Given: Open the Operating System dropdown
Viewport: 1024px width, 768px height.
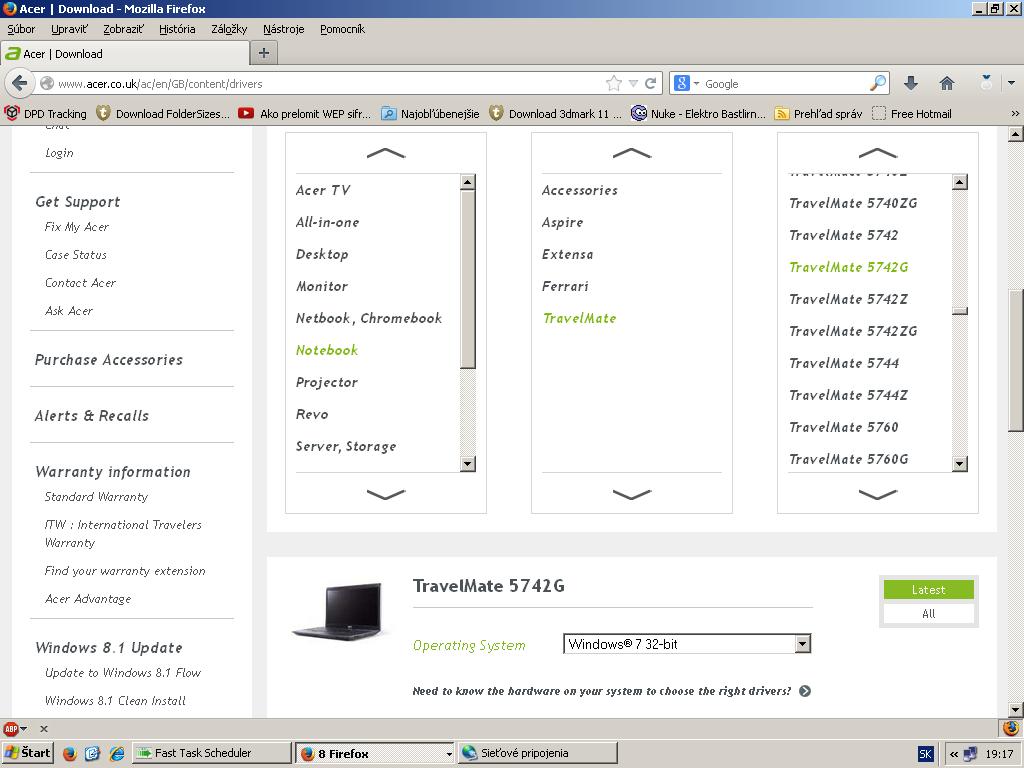Looking at the screenshot, I should click(x=687, y=644).
